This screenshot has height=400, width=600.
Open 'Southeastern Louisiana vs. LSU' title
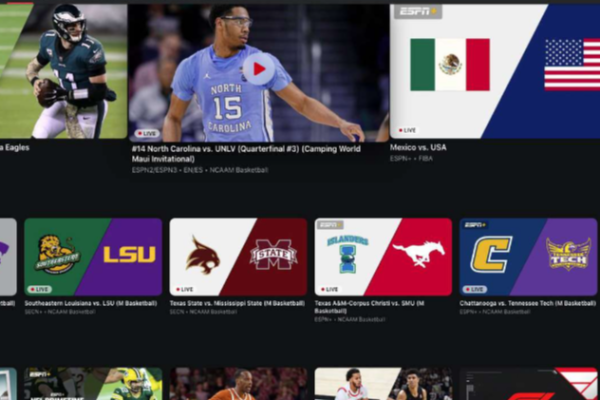point(91,304)
